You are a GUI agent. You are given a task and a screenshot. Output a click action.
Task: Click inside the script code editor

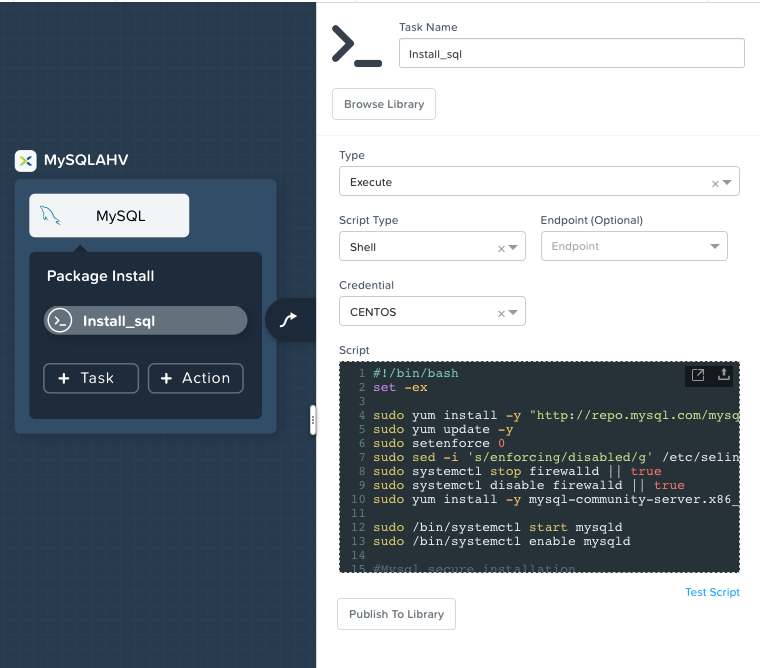pos(539,467)
